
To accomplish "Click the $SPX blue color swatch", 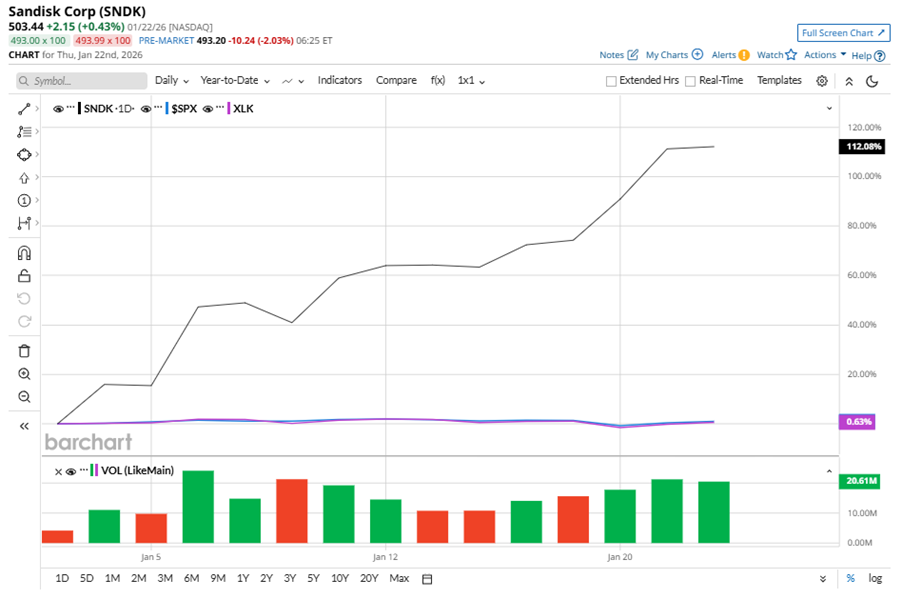I will (x=167, y=109).
